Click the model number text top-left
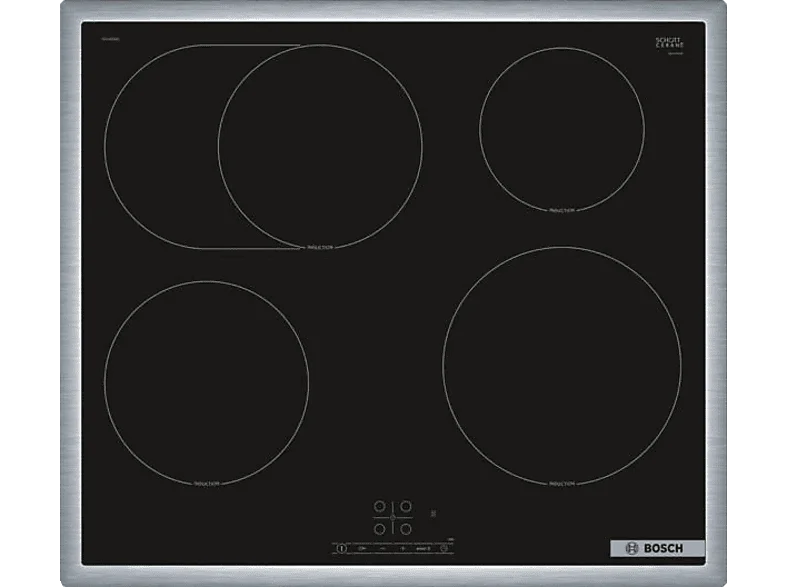This screenshot has height=587, width=786. click(x=111, y=39)
